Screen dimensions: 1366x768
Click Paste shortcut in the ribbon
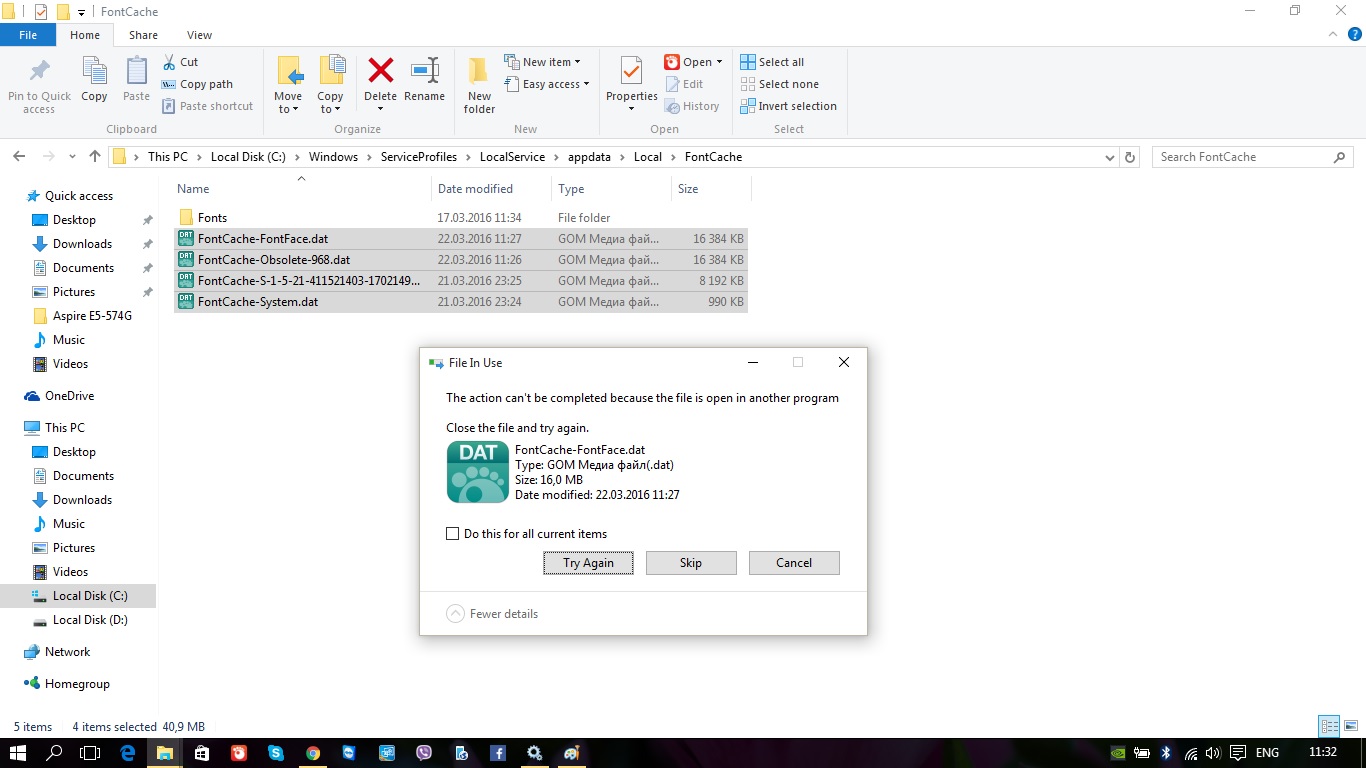[x=208, y=106]
